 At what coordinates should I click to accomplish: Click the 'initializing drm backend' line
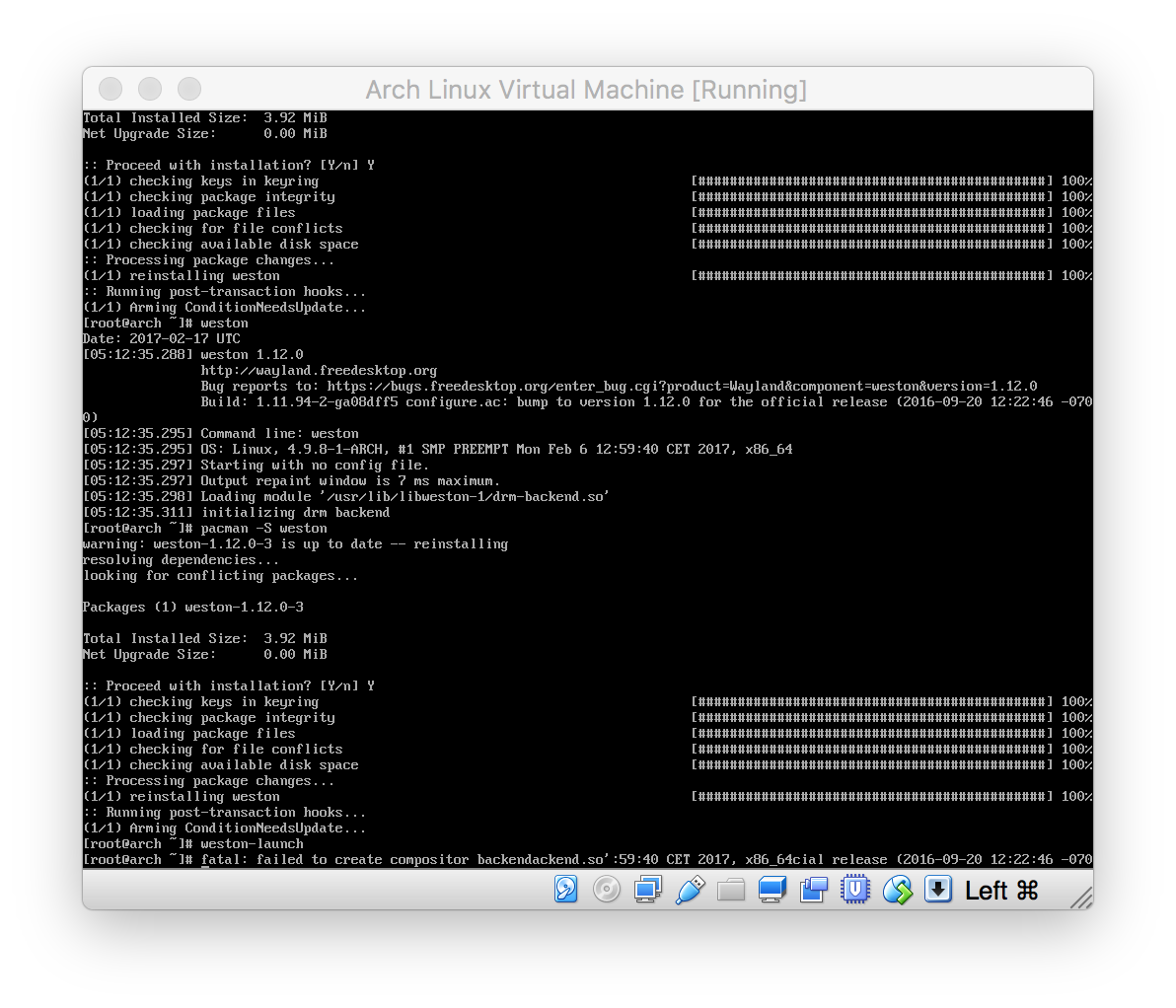pos(236,512)
